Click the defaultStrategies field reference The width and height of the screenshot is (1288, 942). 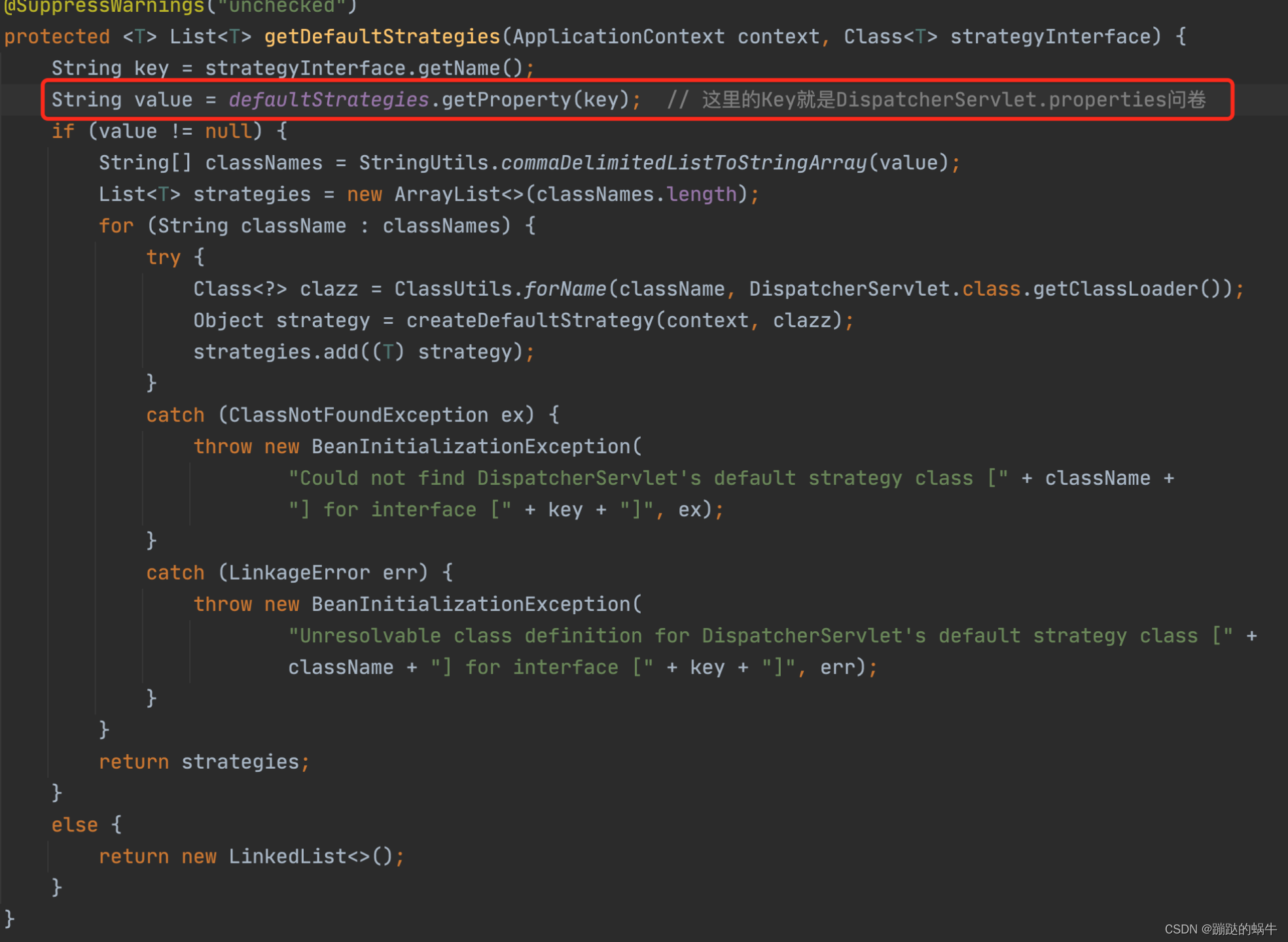tap(329, 99)
